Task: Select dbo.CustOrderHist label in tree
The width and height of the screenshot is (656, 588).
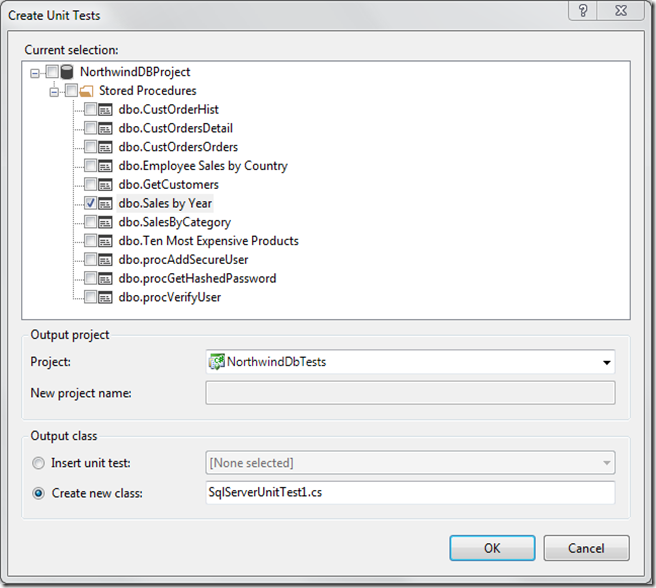Action: click(169, 110)
